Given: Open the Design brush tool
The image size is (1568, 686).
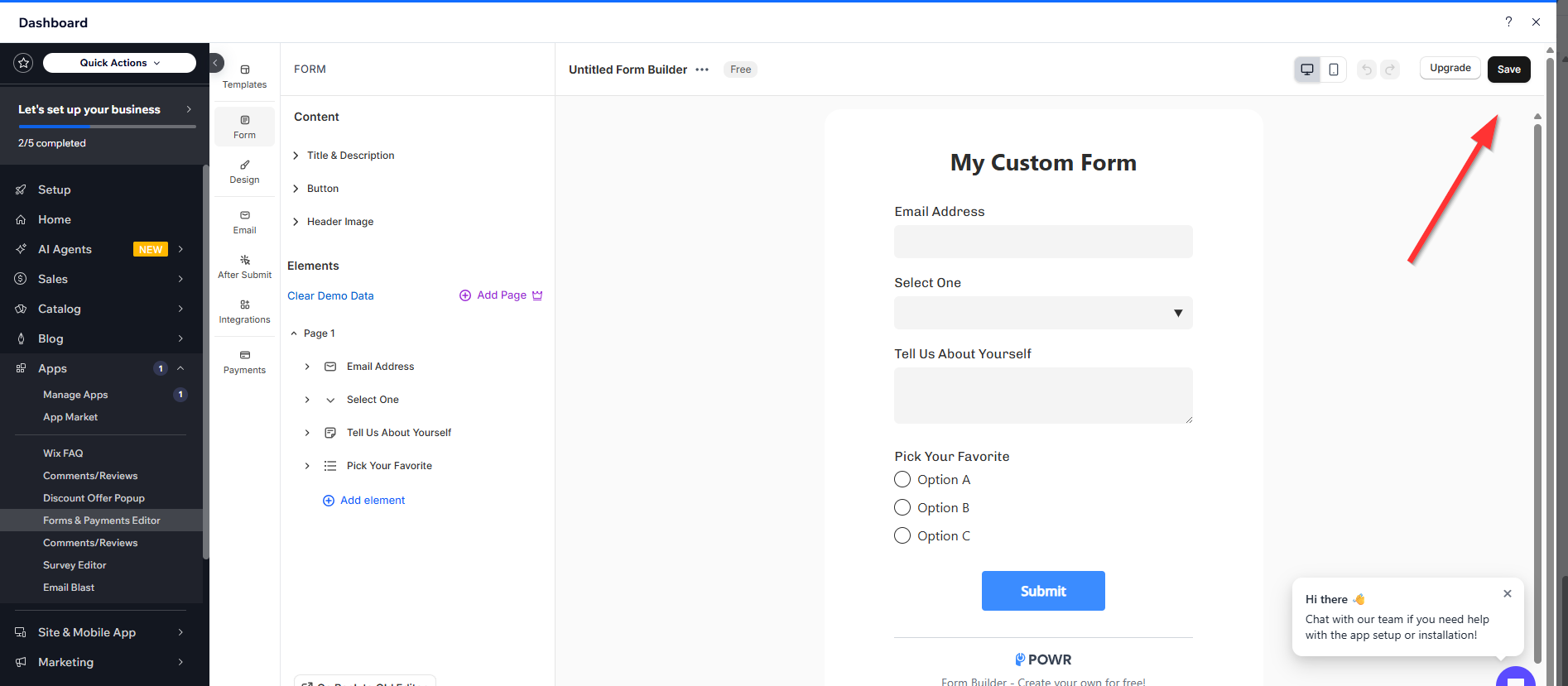Looking at the screenshot, I should pos(245,165).
